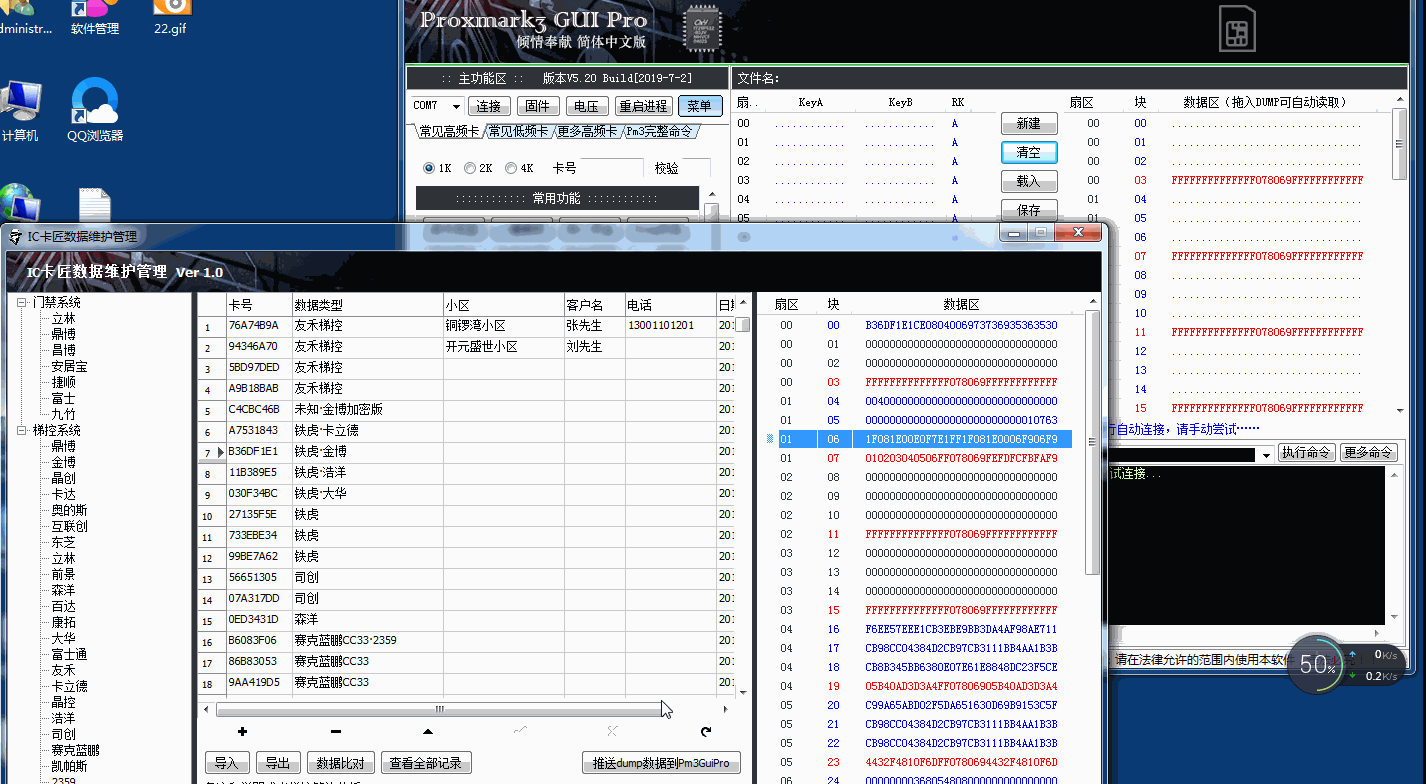Click the edit record triangle icon
Image resolution: width=1426 pixels, height=784 pixels.
pyautogui.click(x=428, y=732)
